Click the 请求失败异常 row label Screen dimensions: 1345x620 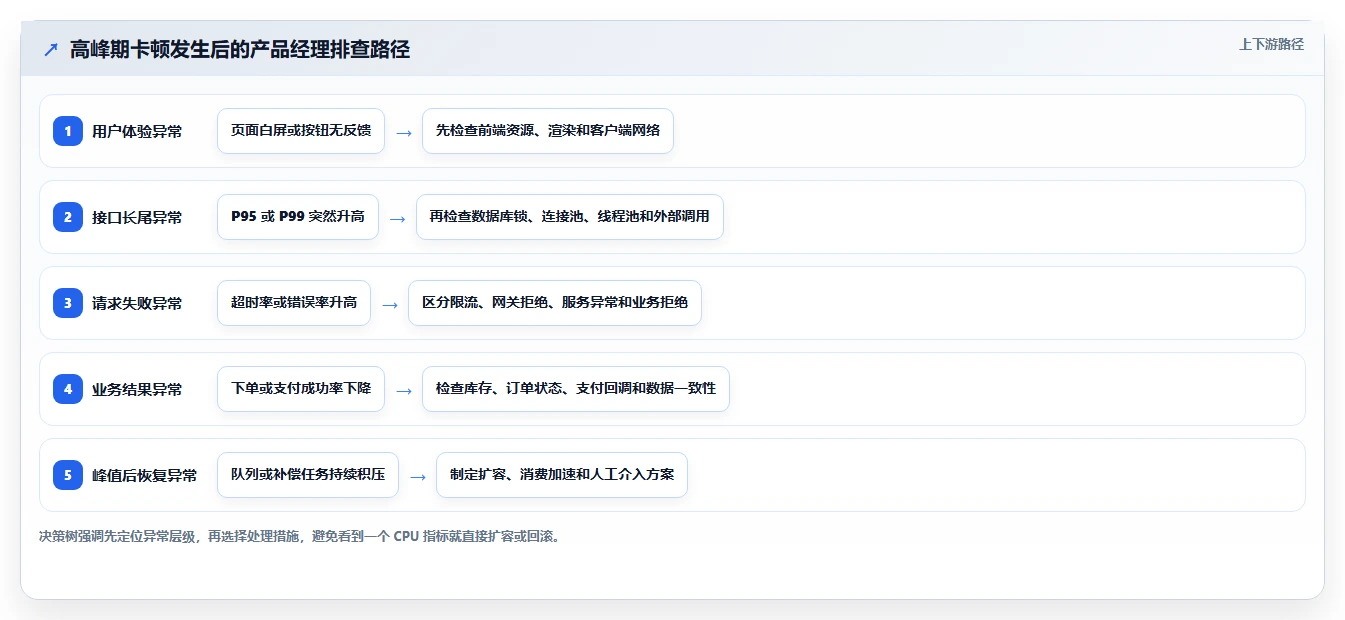point(137,303)
